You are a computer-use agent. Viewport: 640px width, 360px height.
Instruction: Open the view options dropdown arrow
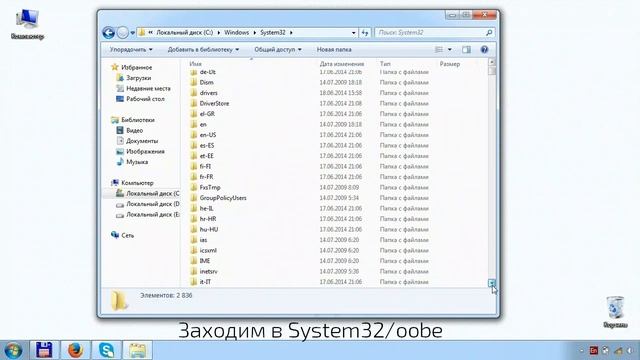tap(450, 49)
